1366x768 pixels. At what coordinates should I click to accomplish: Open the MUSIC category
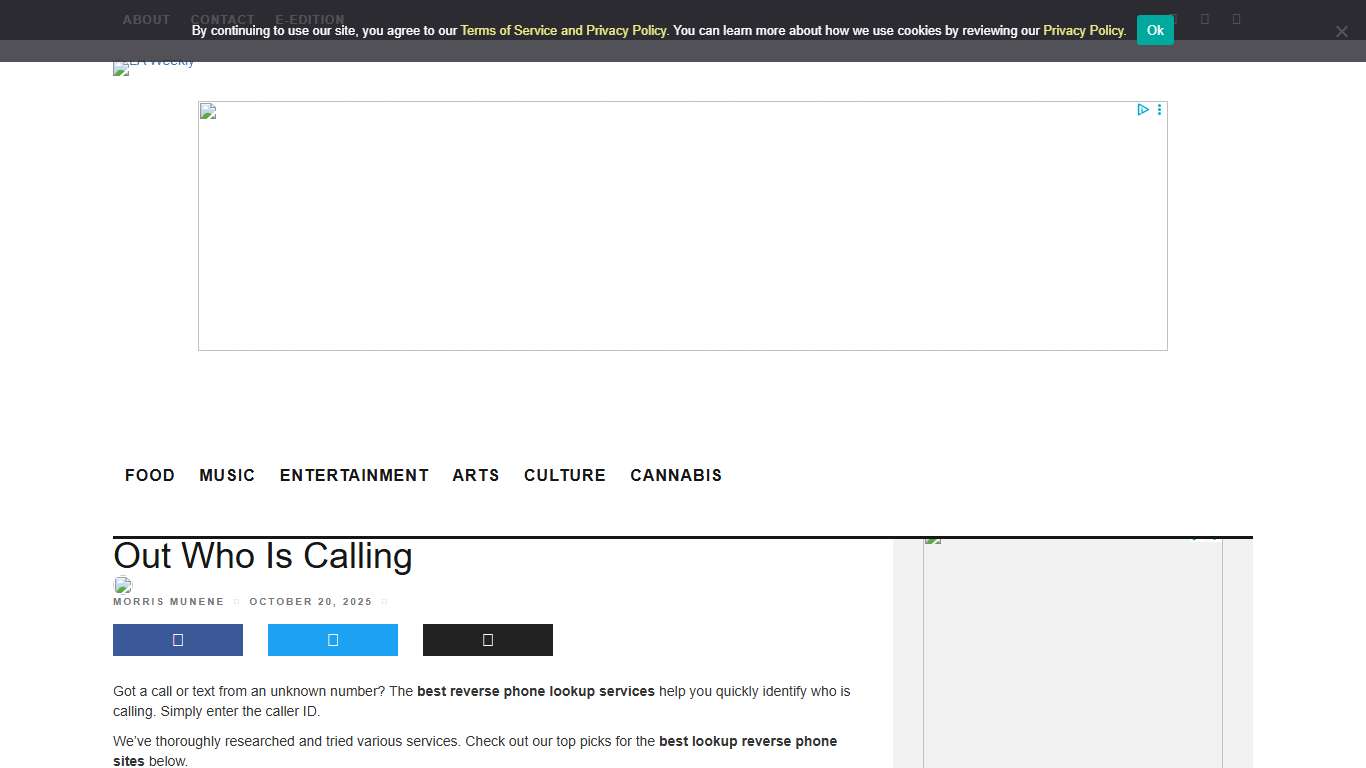point(227,476)
